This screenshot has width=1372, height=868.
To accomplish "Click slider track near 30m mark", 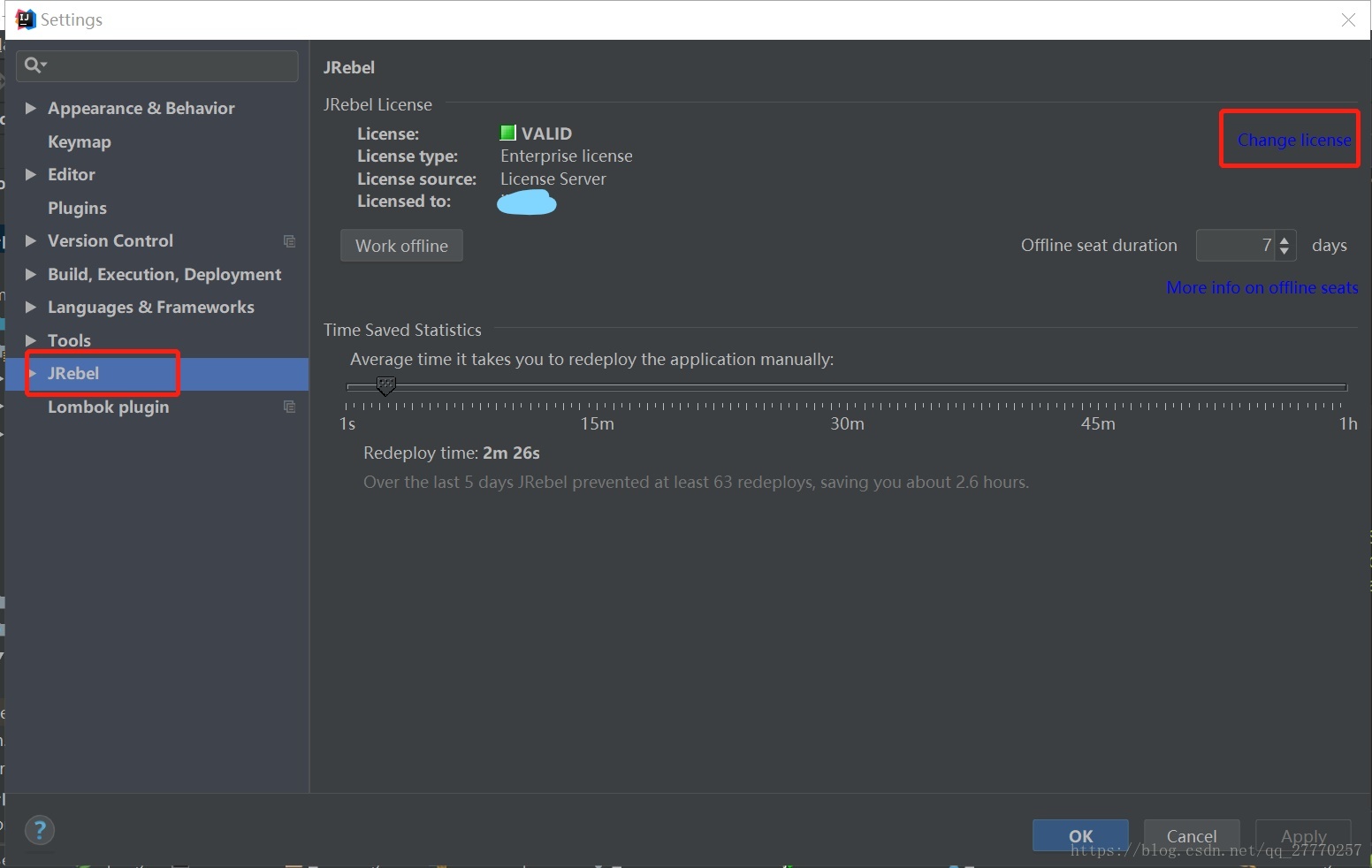I will [x=847, y=387].
